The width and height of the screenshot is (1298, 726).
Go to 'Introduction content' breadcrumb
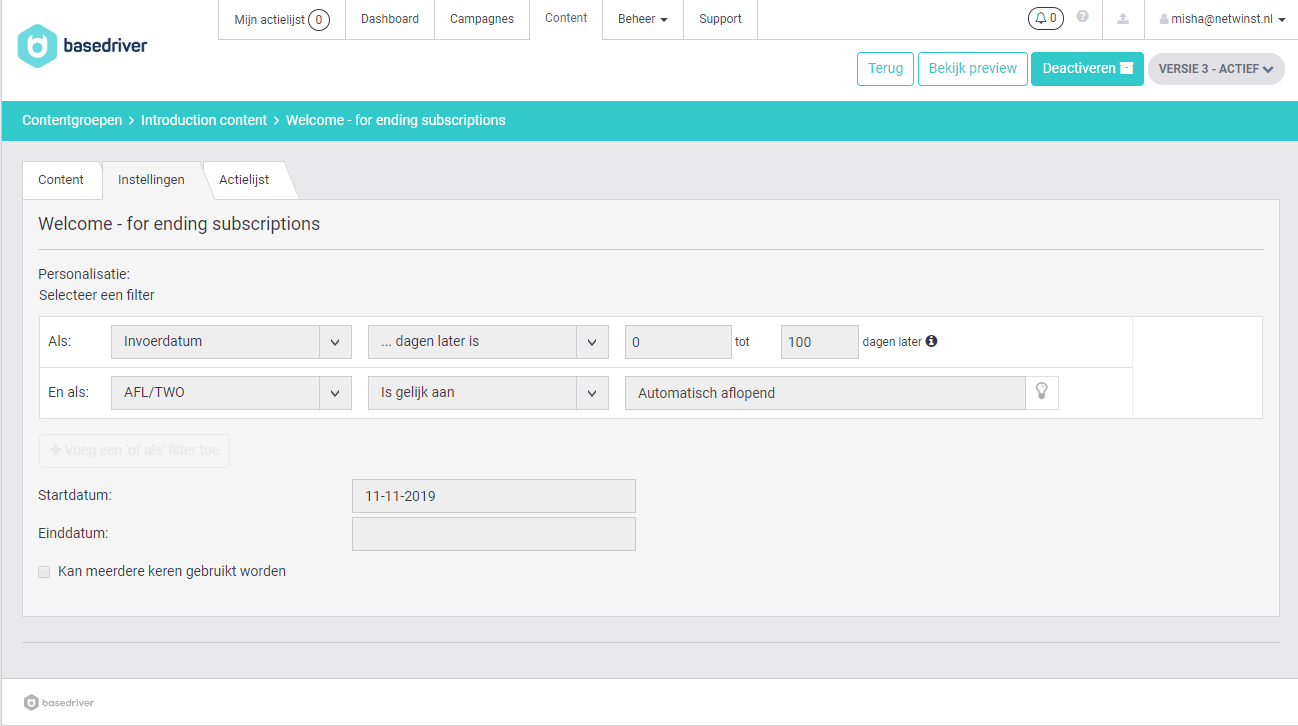tap(204, 120)
